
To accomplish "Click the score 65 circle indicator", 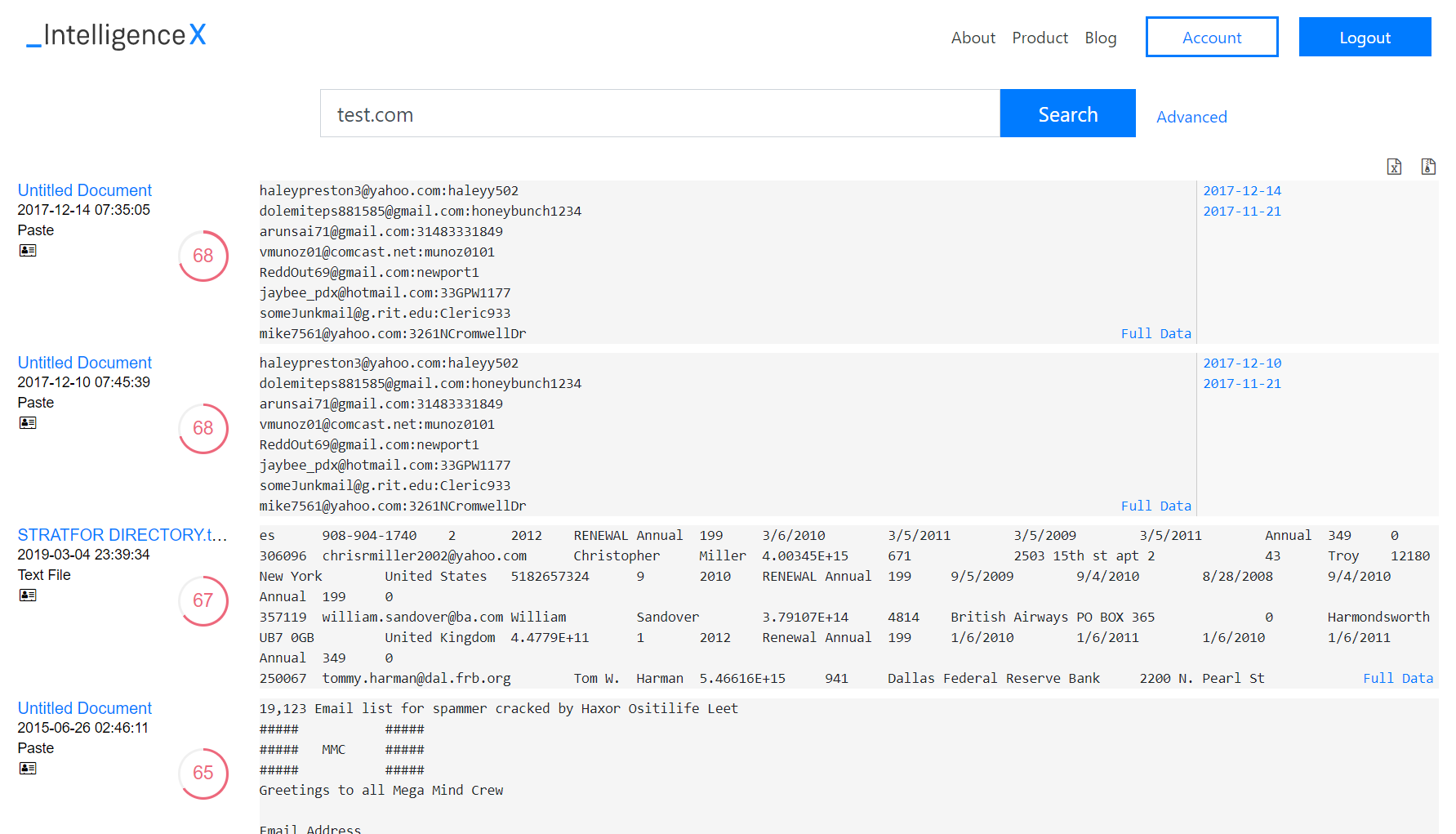I will click(203, 773).
